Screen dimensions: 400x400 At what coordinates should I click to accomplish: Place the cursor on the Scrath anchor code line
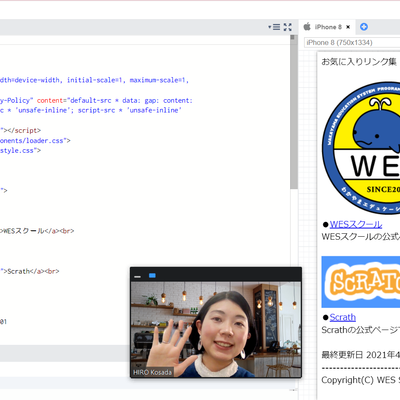[30, 271]
